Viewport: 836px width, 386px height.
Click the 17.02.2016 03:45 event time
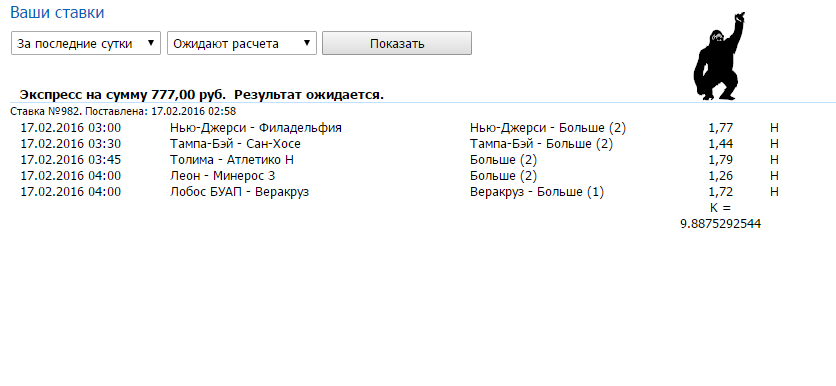point(71,160)
